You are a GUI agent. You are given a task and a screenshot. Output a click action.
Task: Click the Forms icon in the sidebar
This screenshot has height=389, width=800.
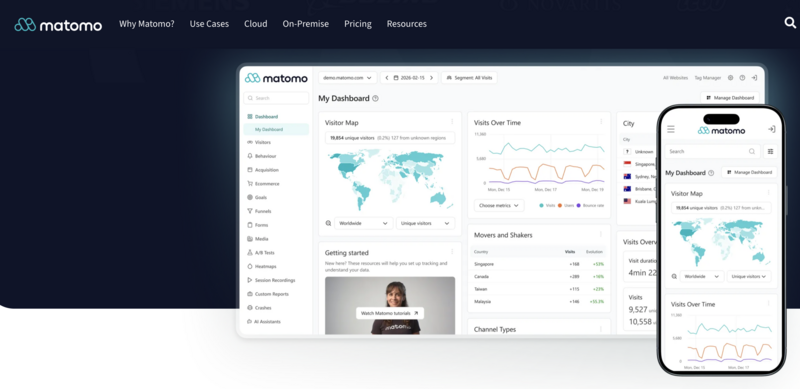click(x=249, y=225)
